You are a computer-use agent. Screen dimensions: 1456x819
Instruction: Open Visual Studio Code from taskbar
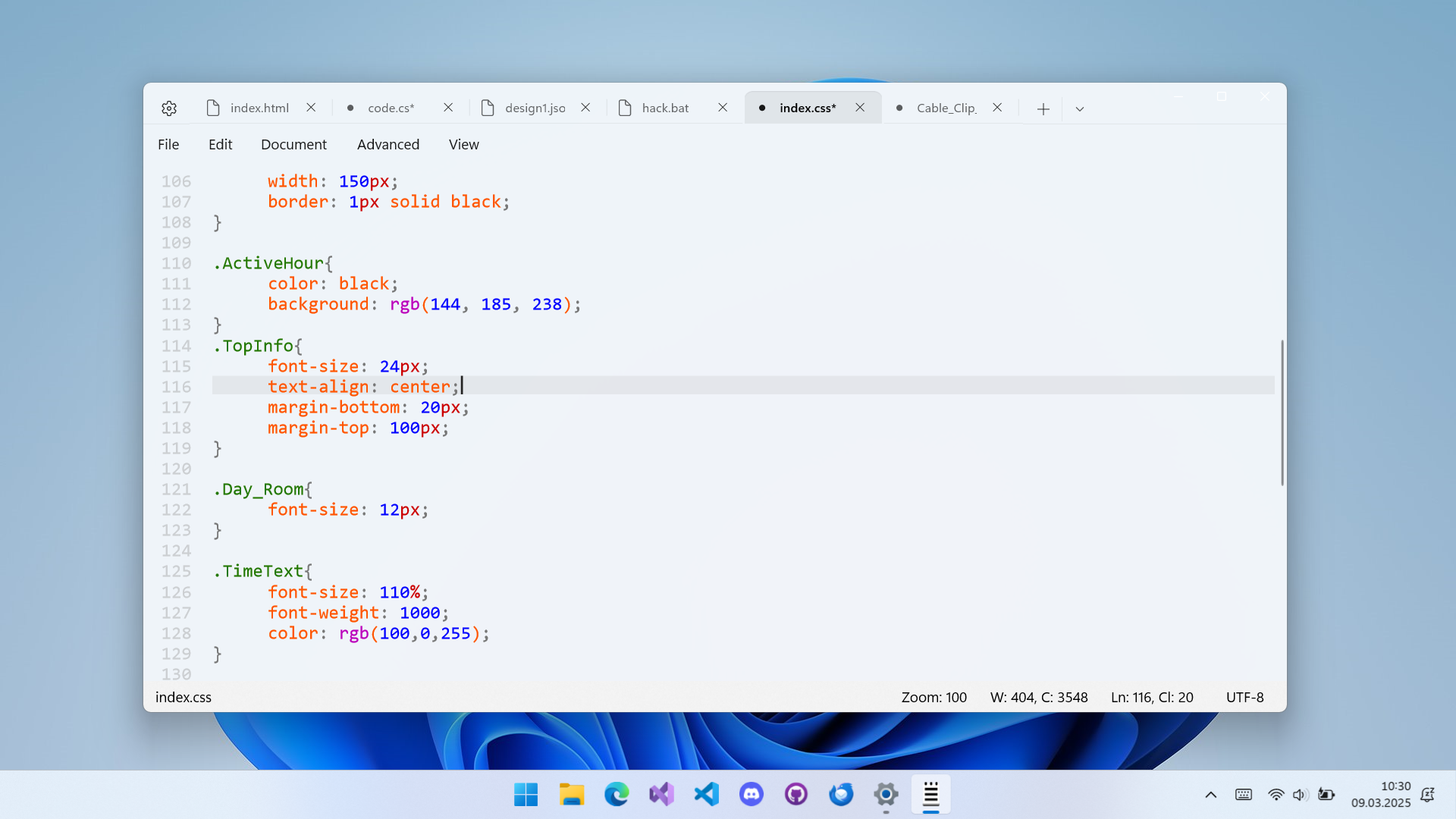706,795
